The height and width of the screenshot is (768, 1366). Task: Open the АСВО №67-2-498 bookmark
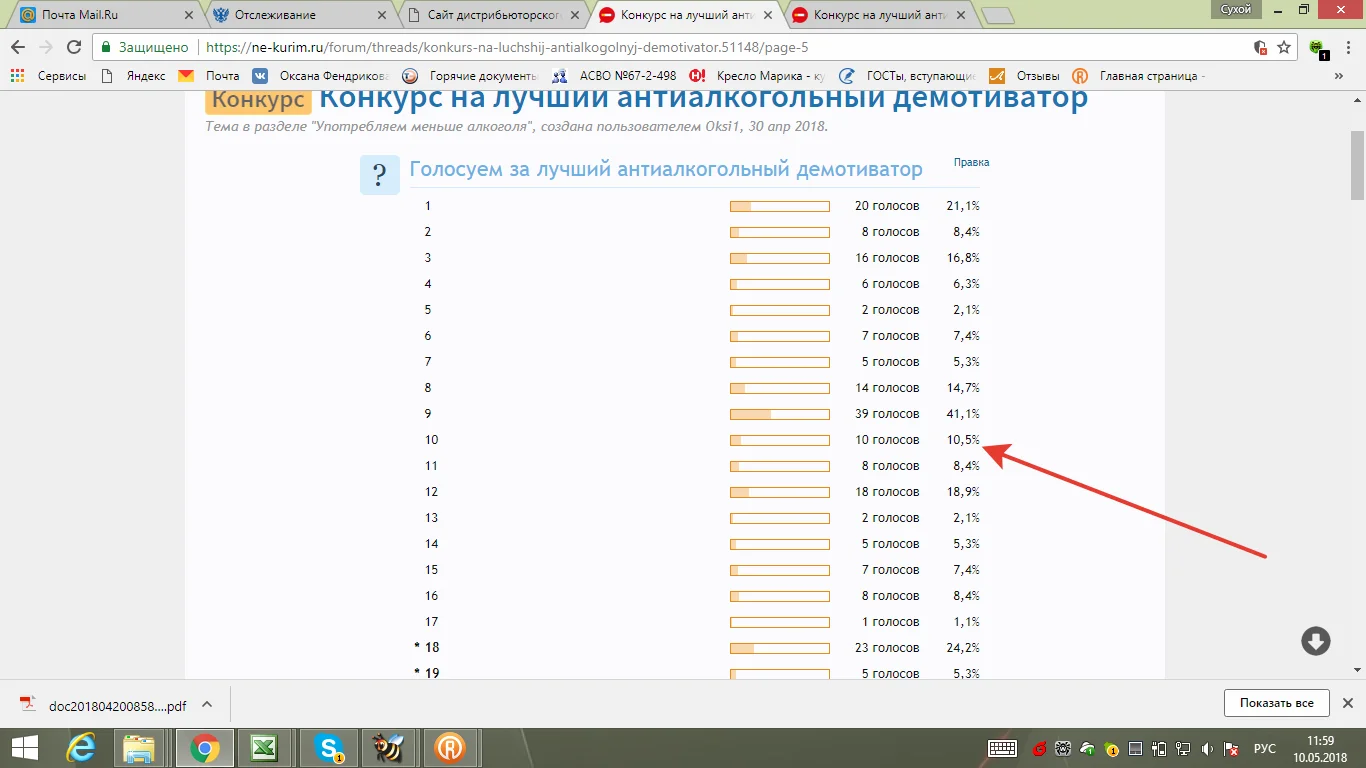pos(615,76)
